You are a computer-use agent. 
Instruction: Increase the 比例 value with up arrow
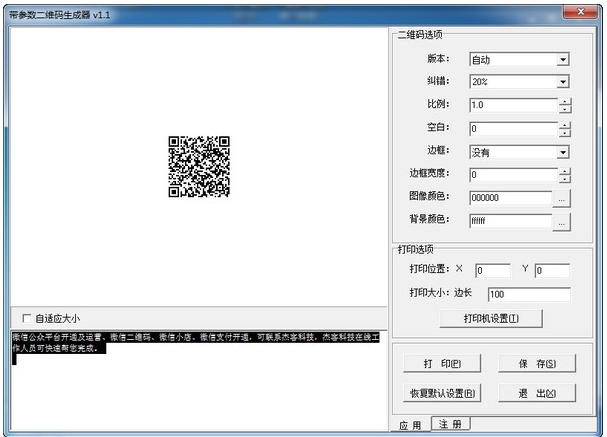click(x=565, y=102)
